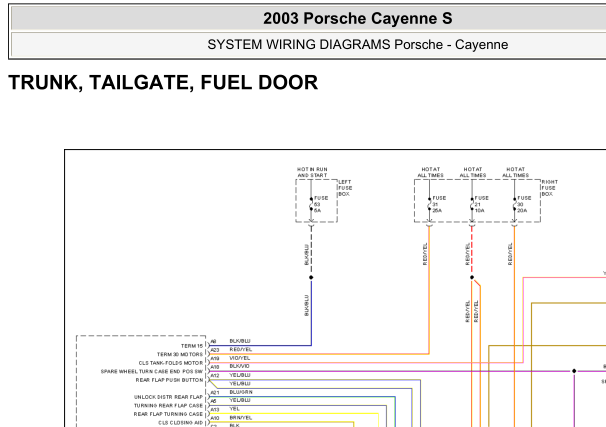606x427 pixels.
Task: Click 'HOT AT ALL TIMES' above Fuse 21
Action: [473, 172]
